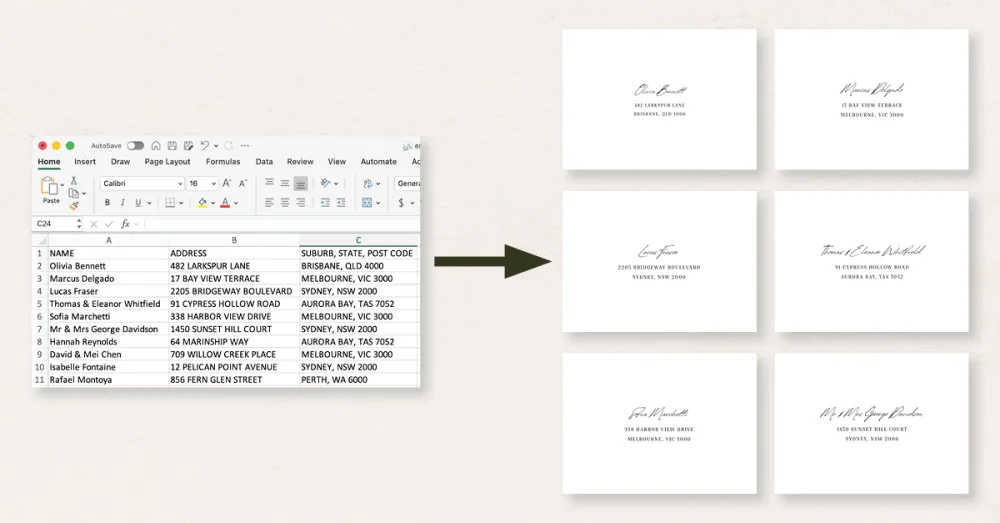Click the Cut scissors icon
The width and height of the screenshot is (1000, 523).
(x=73, y=181)
